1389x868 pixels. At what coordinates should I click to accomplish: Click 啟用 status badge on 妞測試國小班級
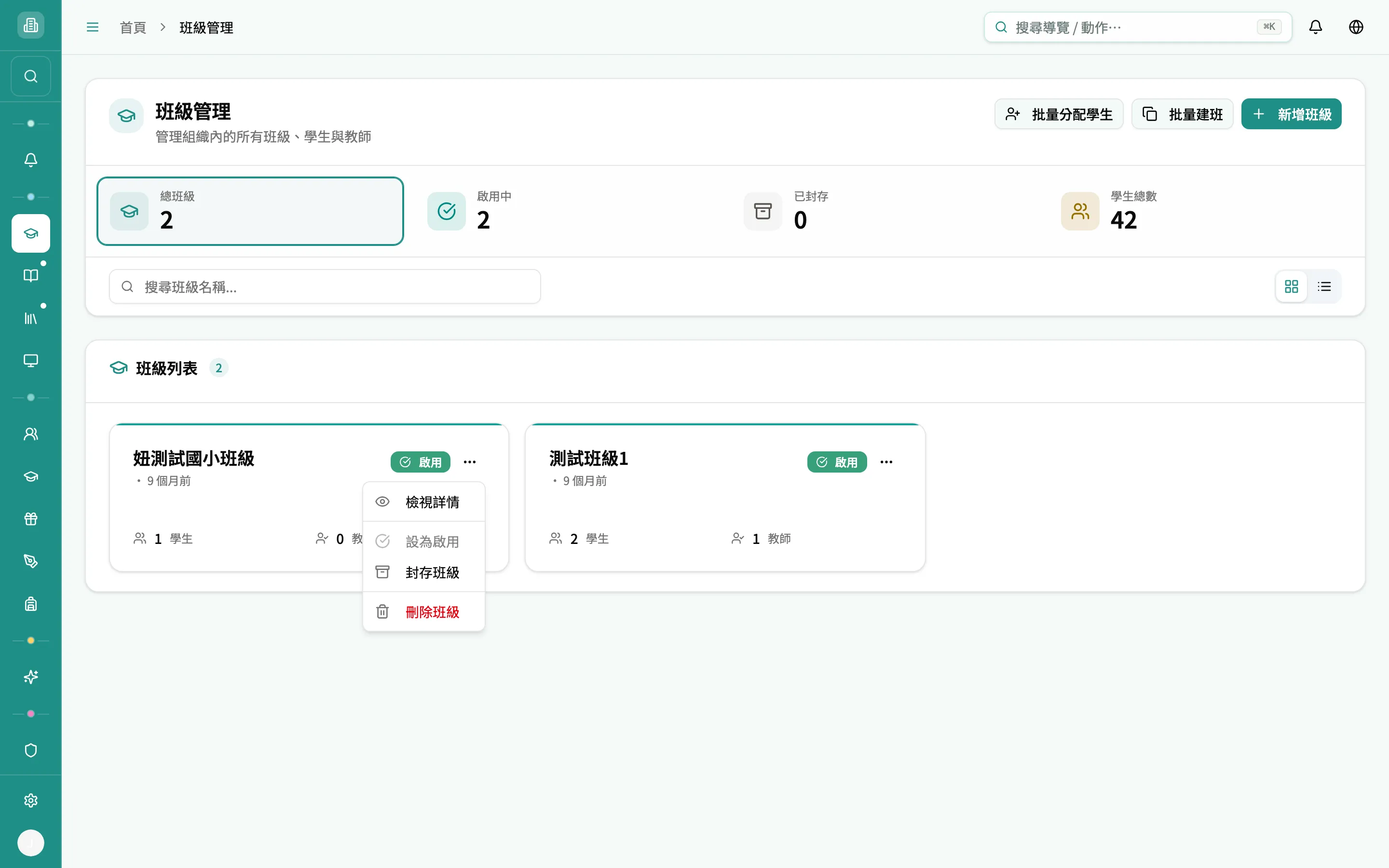420,462
